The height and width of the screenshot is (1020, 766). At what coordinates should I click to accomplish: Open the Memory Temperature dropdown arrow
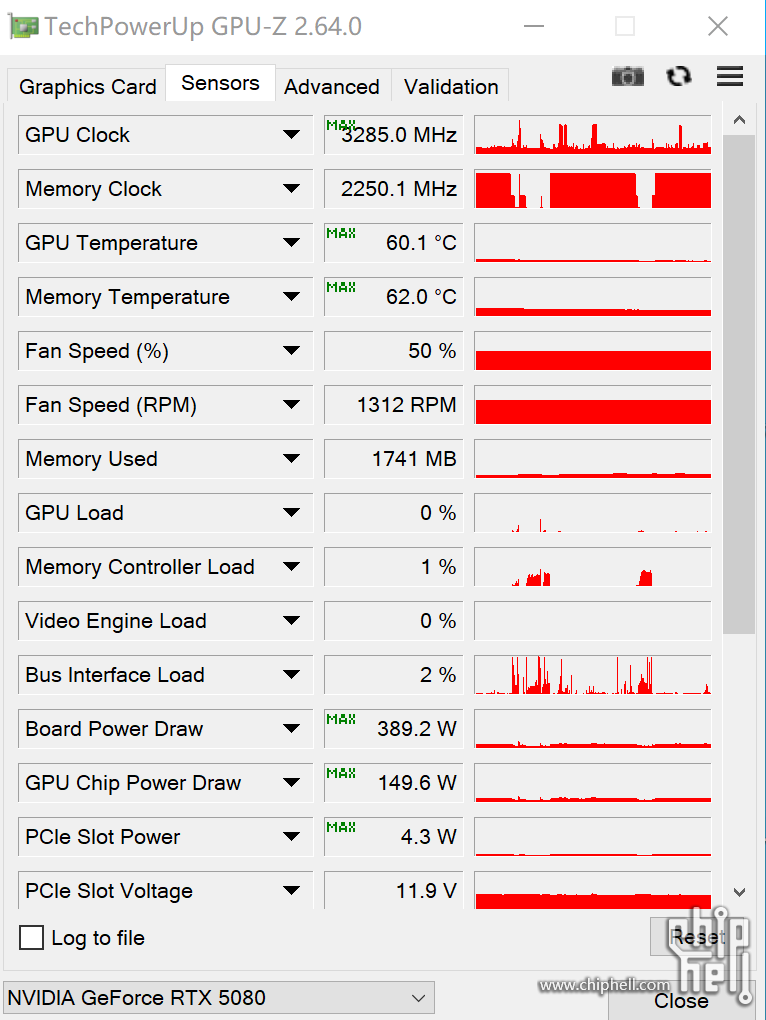pyautogui.click(x=291, y=297)
